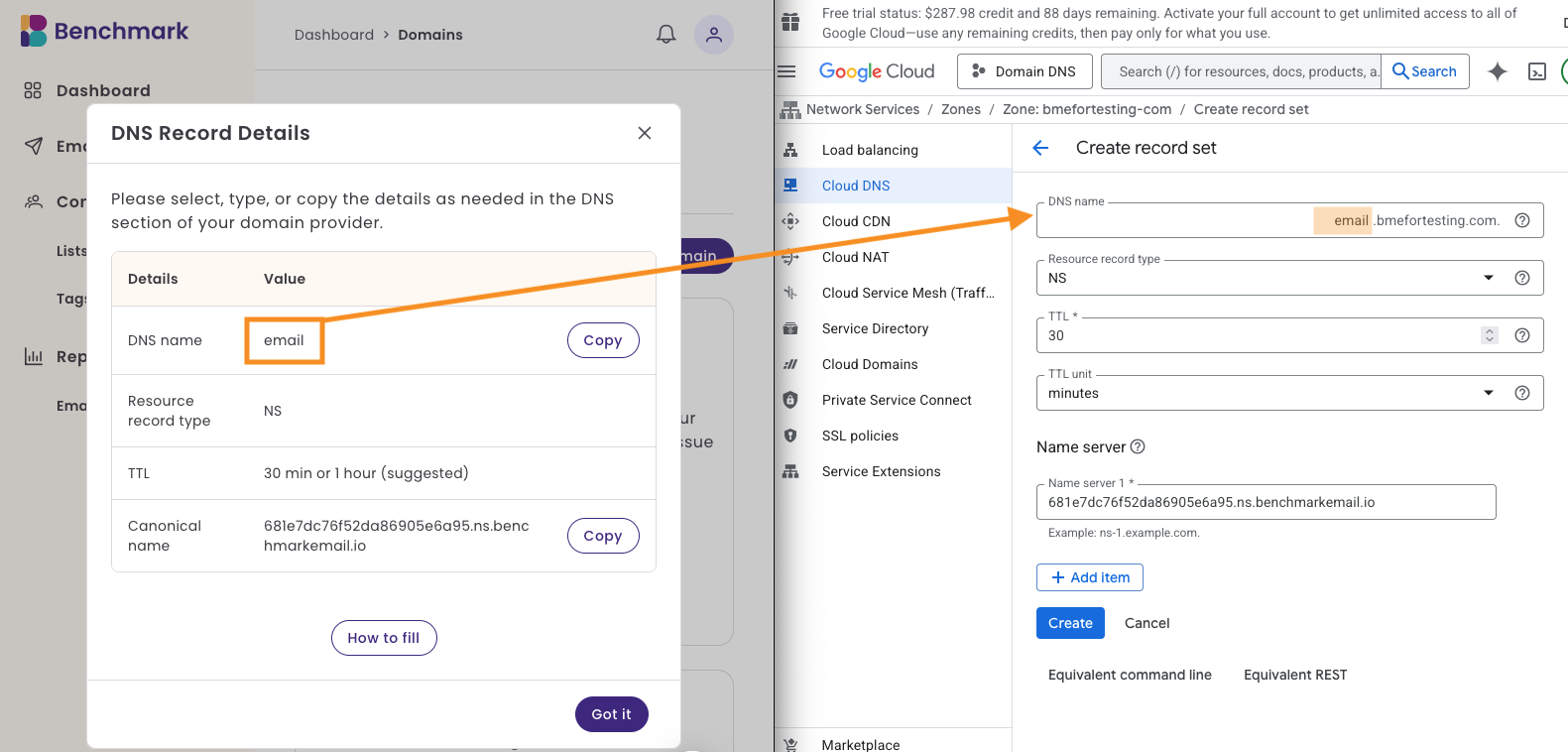This screenshot has height=752, width=1568.
Task: Cancel the record set creation
Action: click(1147, 623)
